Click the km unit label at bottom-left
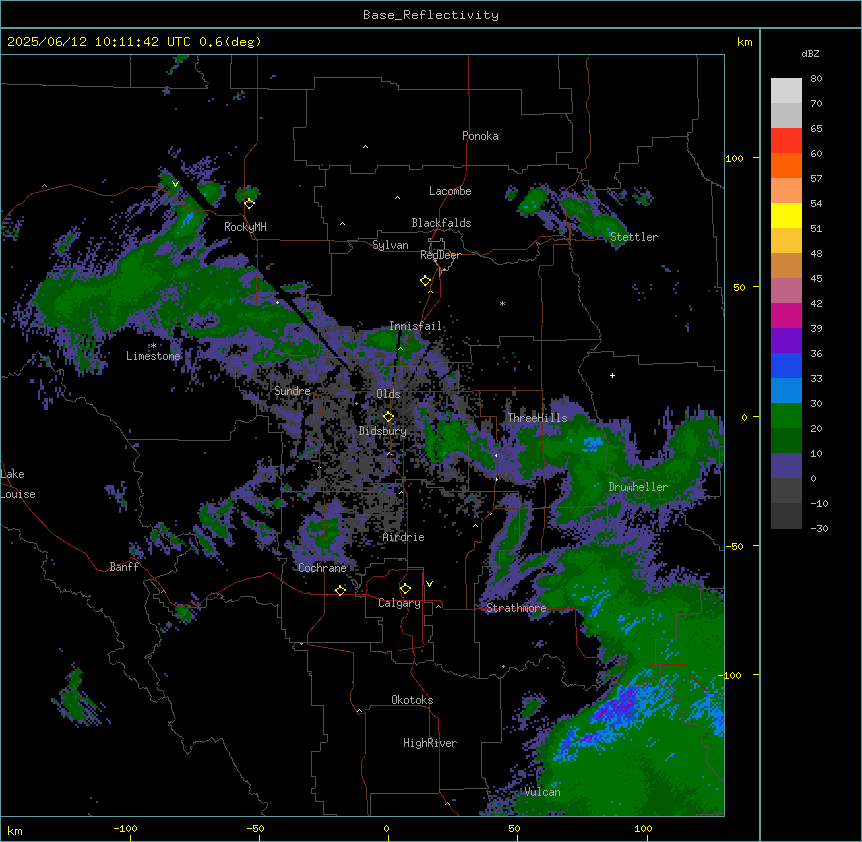This screenshot has height=842, width=862. pyautogui.click(x=15, y=830)
